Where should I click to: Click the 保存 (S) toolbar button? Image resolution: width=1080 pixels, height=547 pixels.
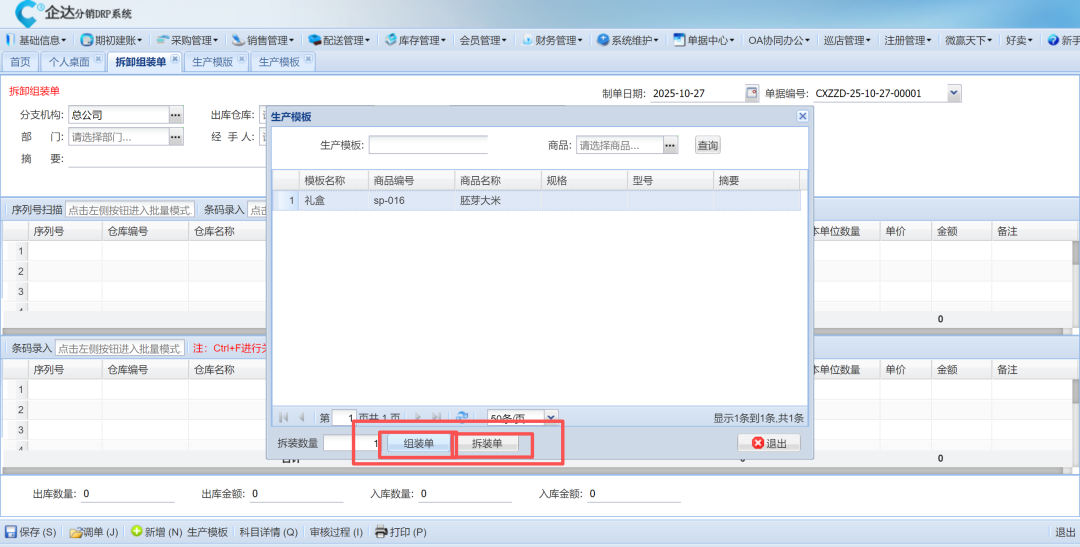pyautogui.click(x=30, y=532)
